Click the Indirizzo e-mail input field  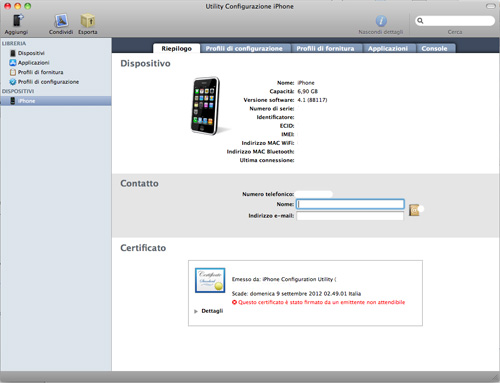tap(350, 216)
